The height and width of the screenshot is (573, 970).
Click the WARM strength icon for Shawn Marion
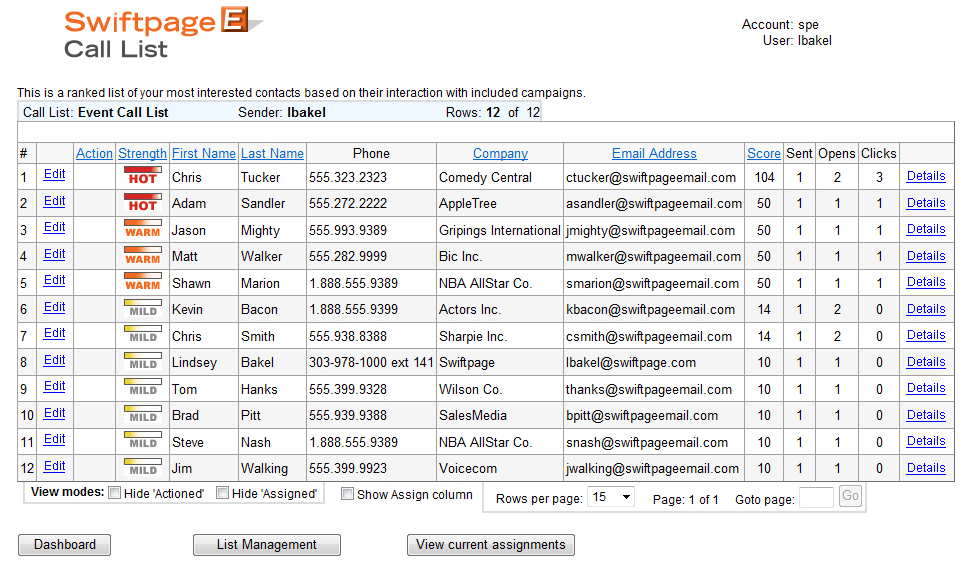[x=143, y=282]
